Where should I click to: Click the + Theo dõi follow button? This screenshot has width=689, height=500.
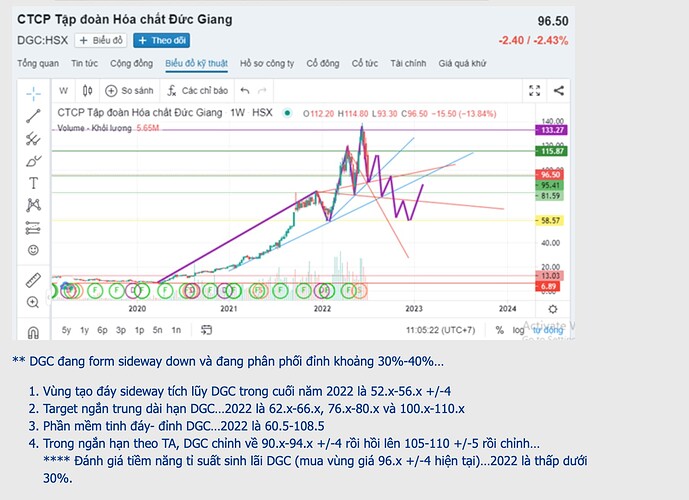[x=162, y=40]
